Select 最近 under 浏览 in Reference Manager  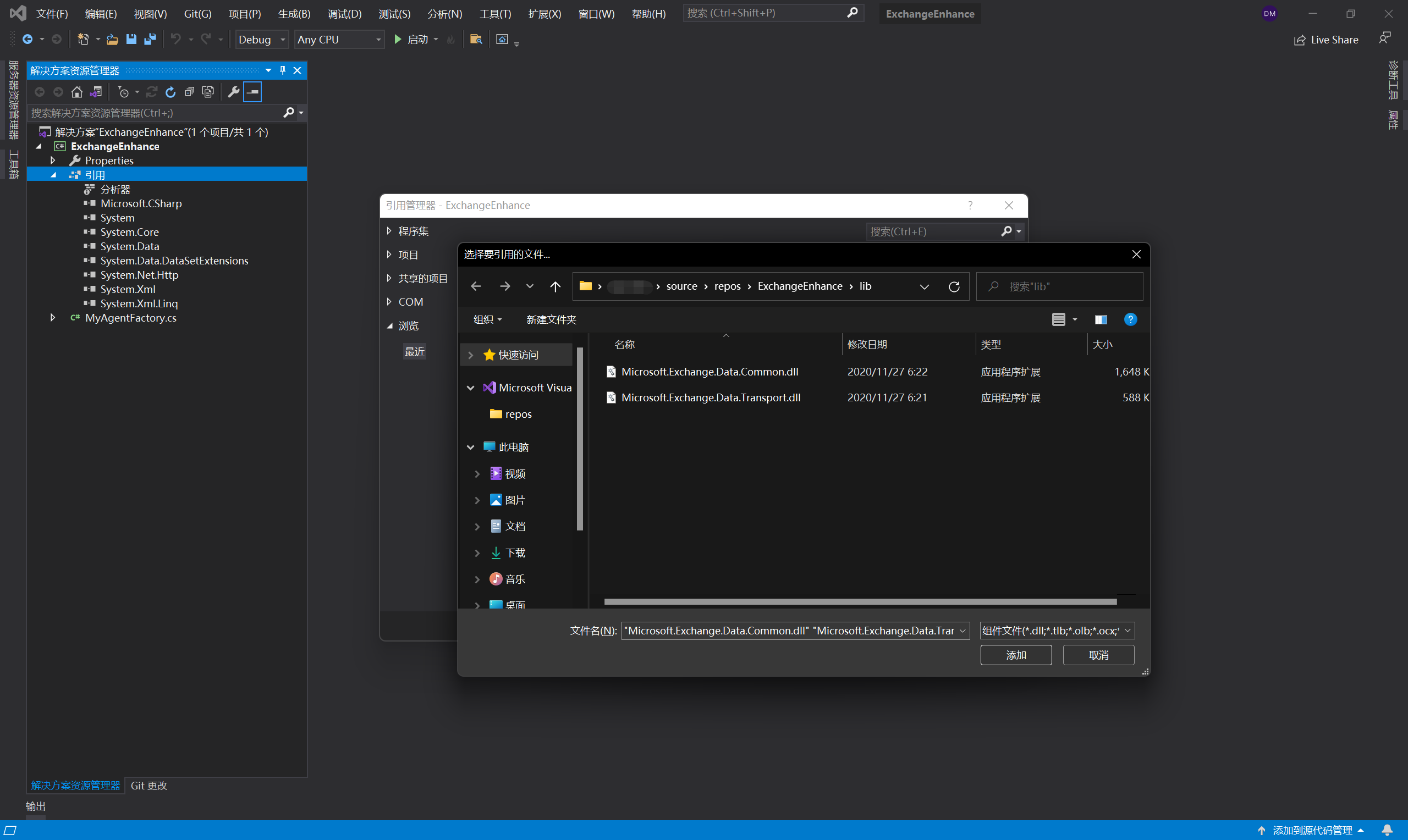tap(414, 351)
